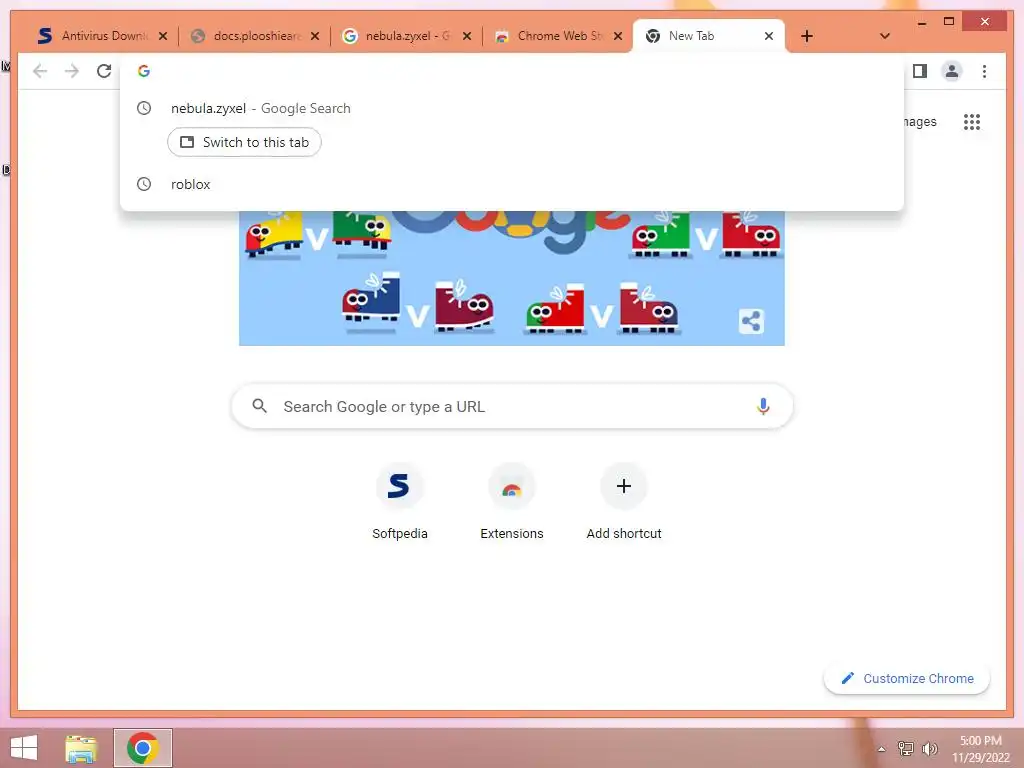Image resolution: width=1024 pixels, height=768 pixels.
Task: Share the Google doodle
Action: pos(751,321)
